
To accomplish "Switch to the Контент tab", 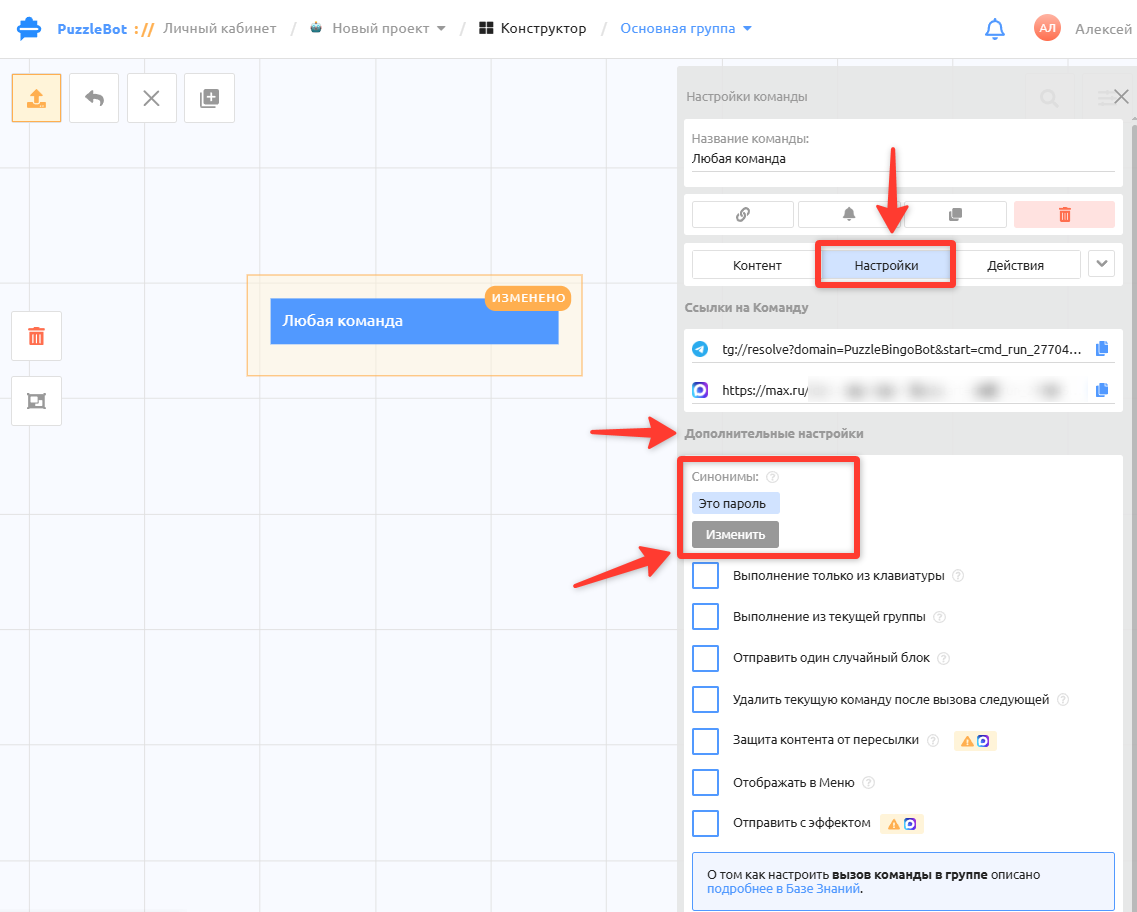I will coord(757,265).
